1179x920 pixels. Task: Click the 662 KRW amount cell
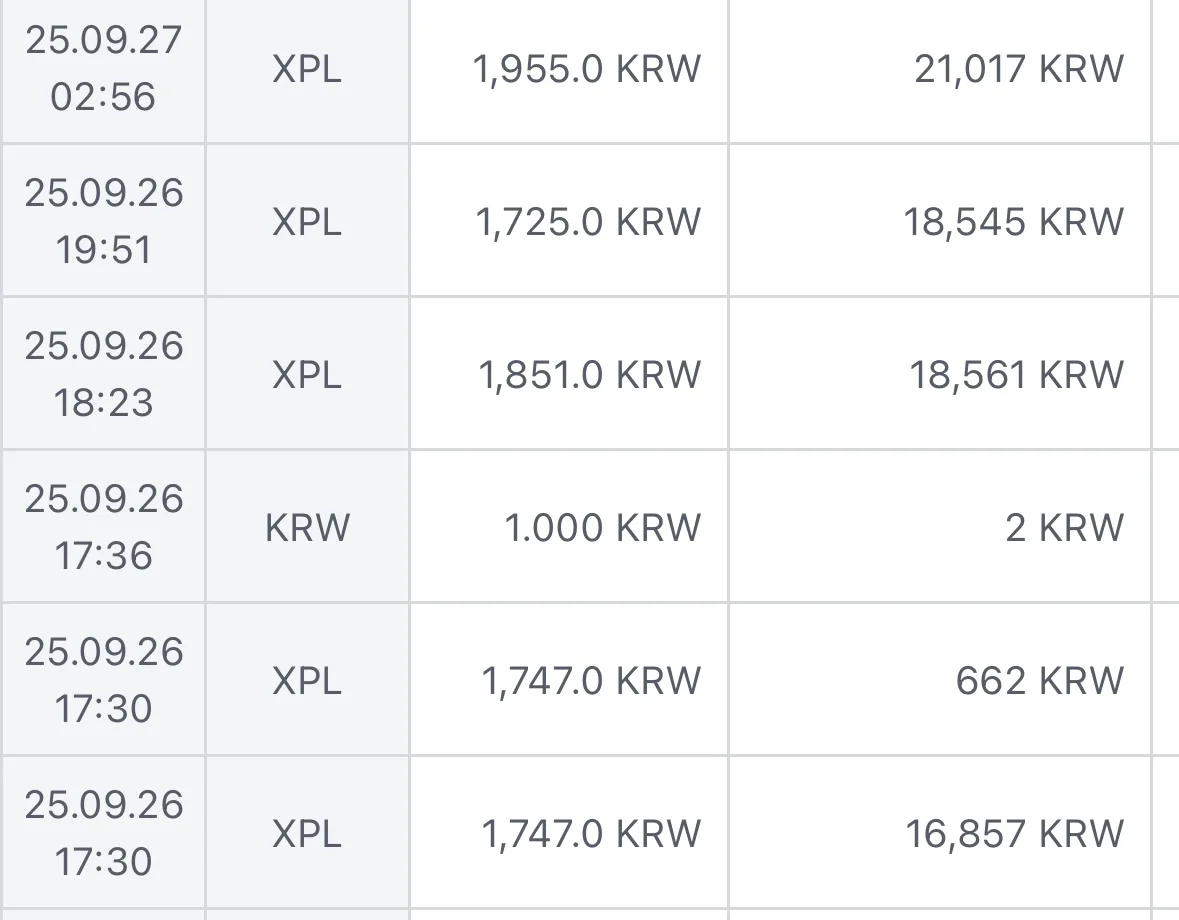point(1039,681)
